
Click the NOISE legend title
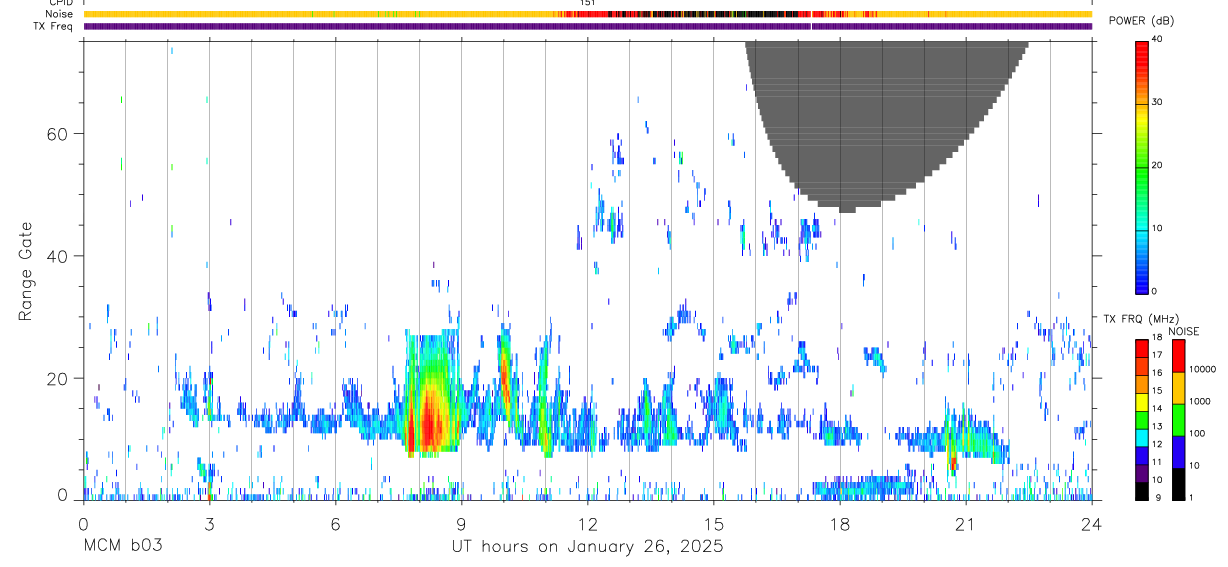(x=1184, y=331)
